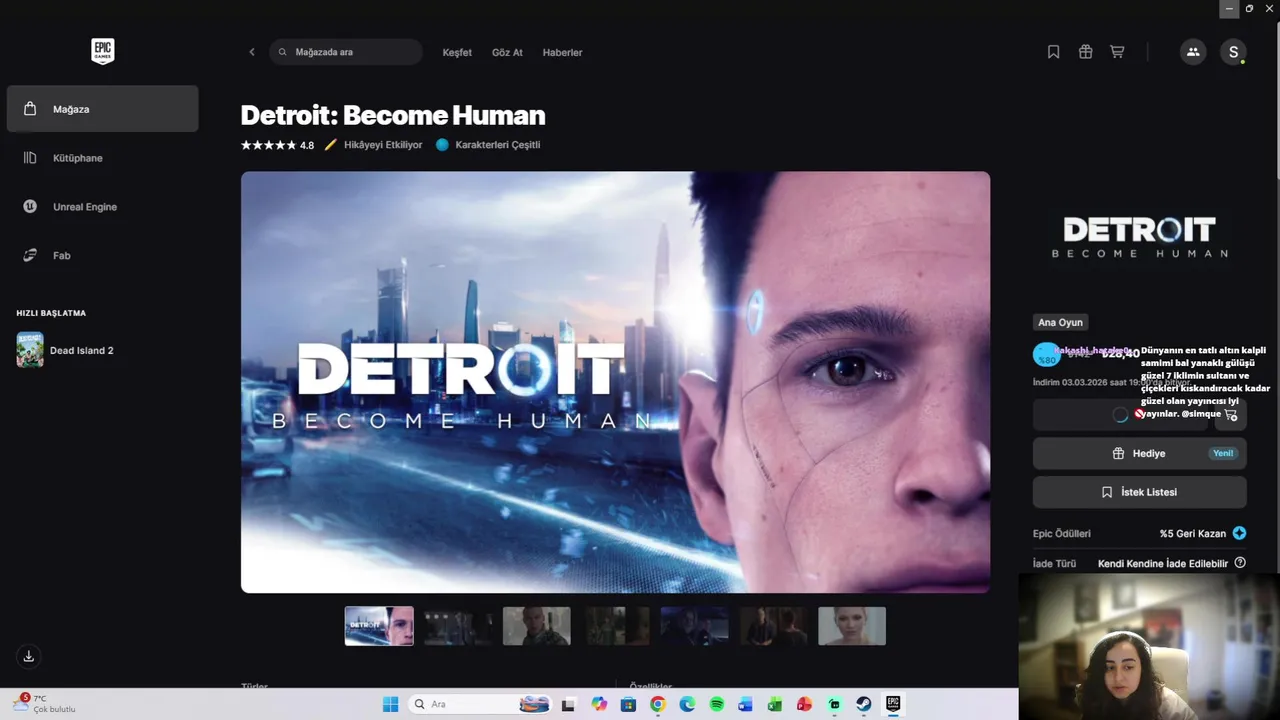Click Kendi Kendine İade Edilebilir text

pos(1162,564)
